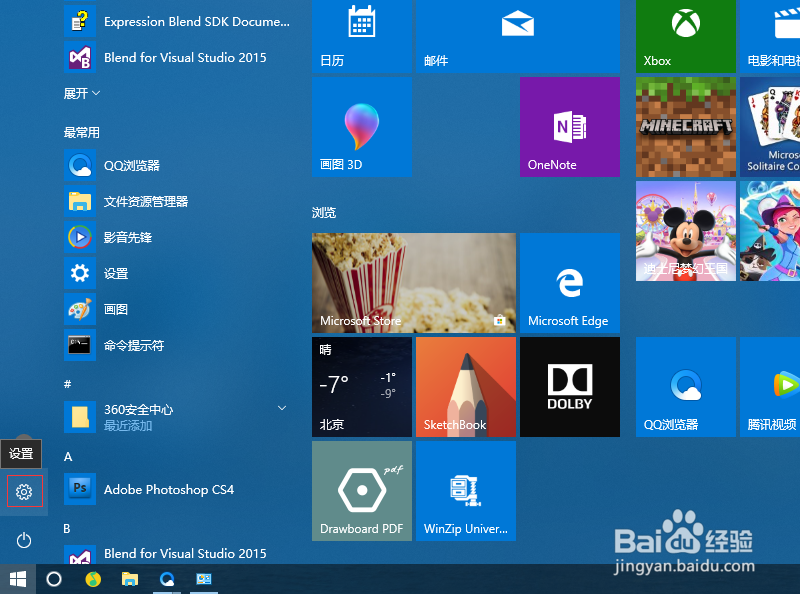The width and height of the screenshot is (800, 594).
Task: Select the 最常用 section header
Action: pyautogui.click(x=82, y=133)
